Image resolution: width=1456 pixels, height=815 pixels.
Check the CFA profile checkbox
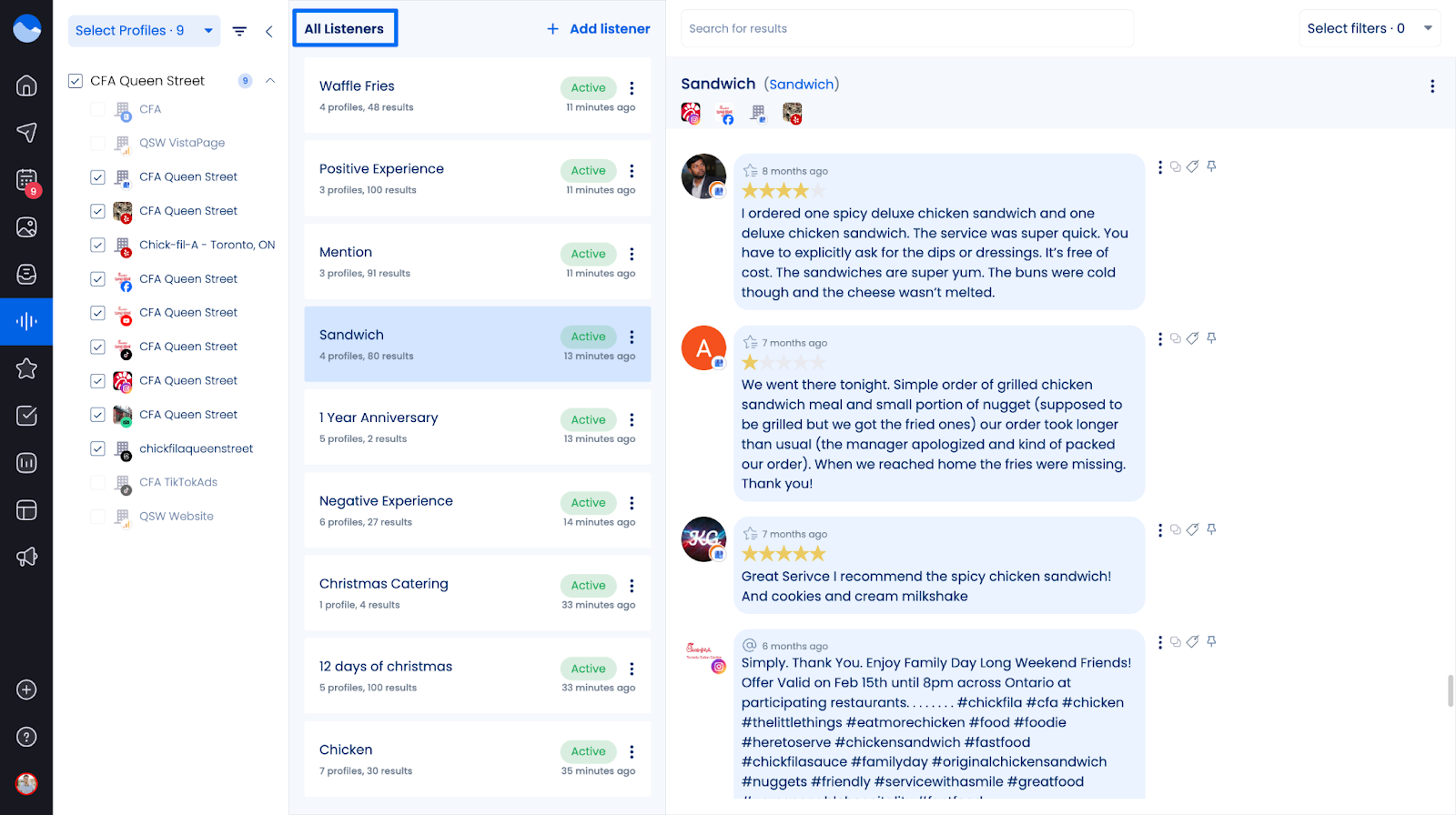coord(97,109)
